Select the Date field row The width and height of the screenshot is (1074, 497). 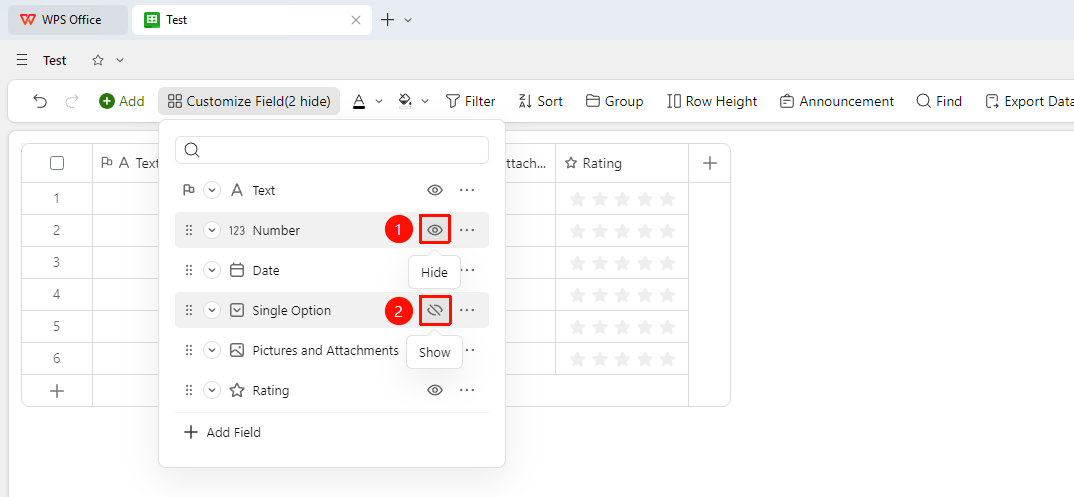coord(332,270)
